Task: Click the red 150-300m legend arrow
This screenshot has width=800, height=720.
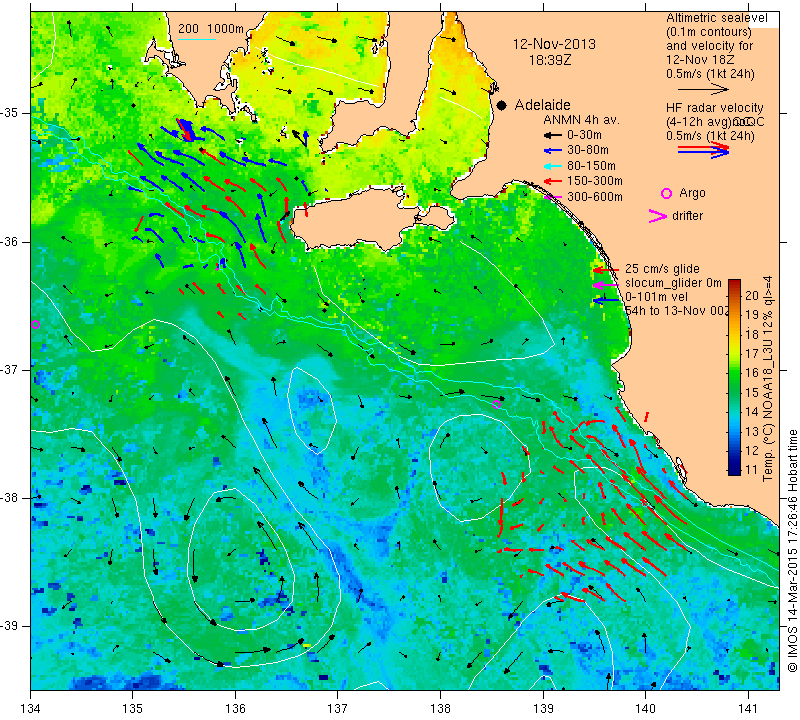Action: 552,181
